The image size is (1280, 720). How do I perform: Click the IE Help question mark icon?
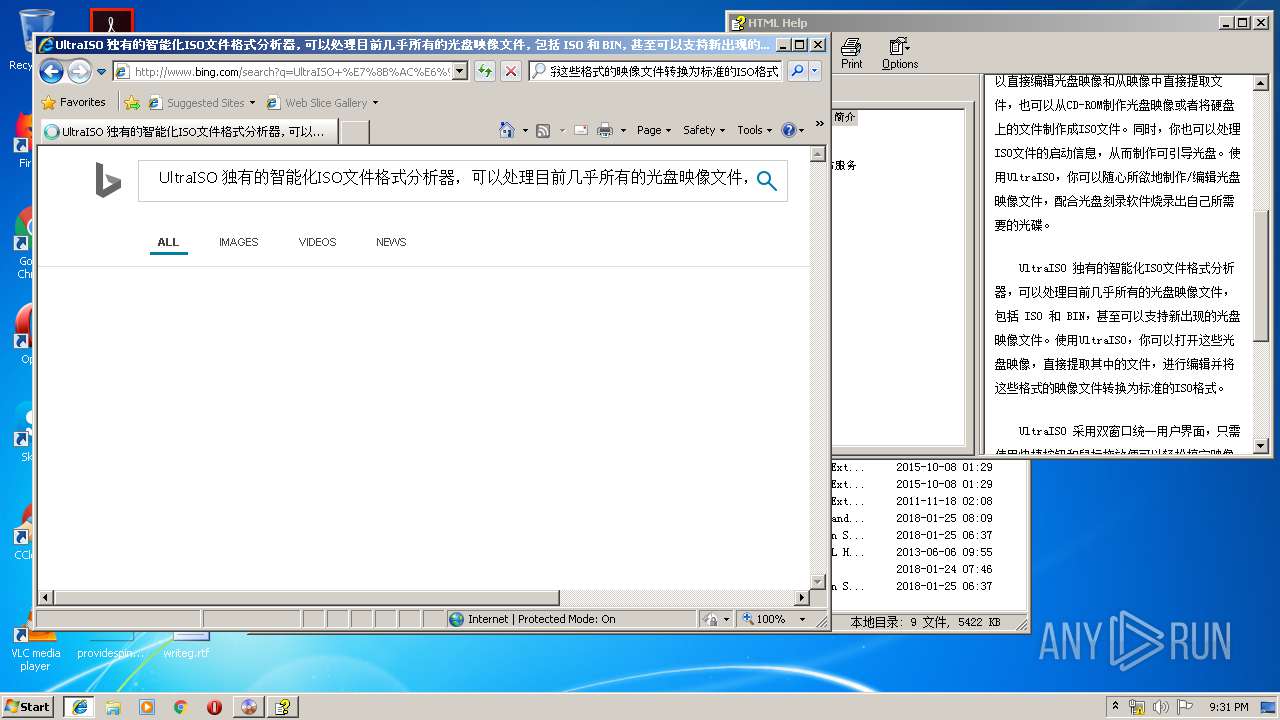(x=788, y=130)
